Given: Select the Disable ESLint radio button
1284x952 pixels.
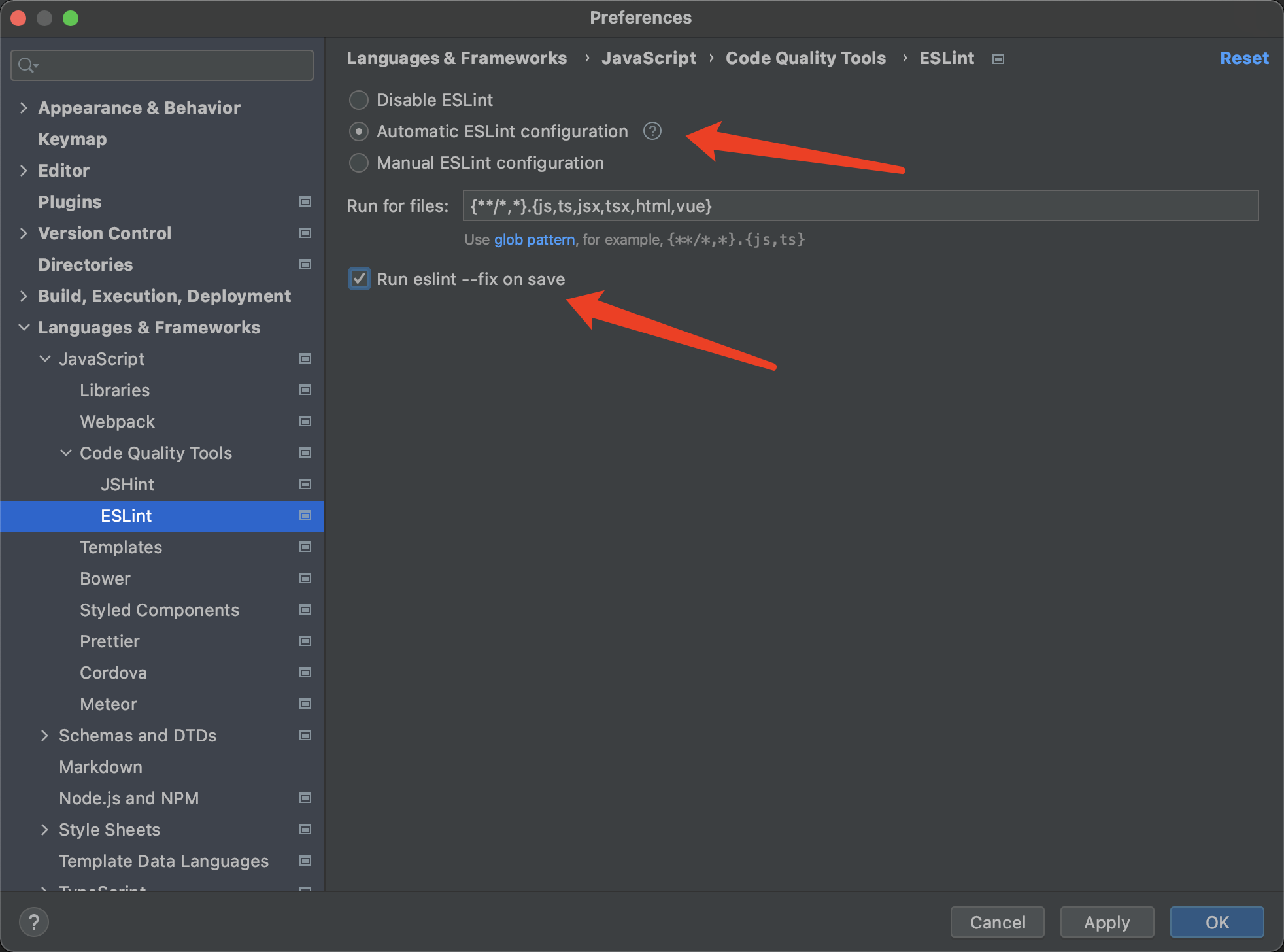Looking at the screenshot, I should click(x=359, y=100).
